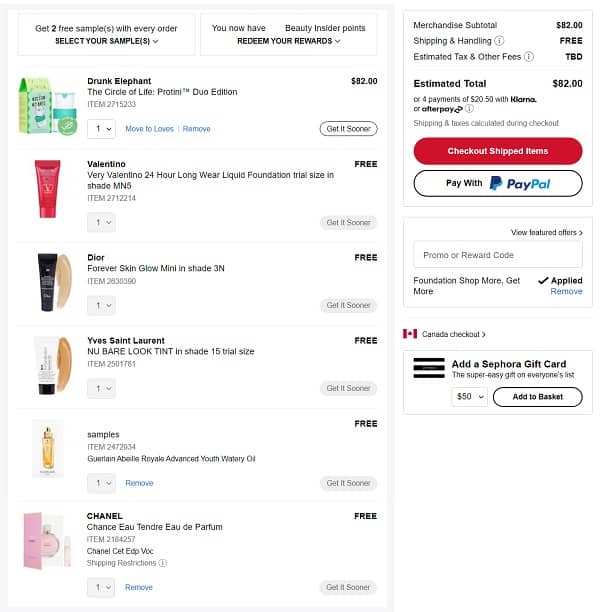The width and height of the screenshot is (600, 612).
Task: Click Checkout Shipped Items button
Action: [x=497, y=151]
